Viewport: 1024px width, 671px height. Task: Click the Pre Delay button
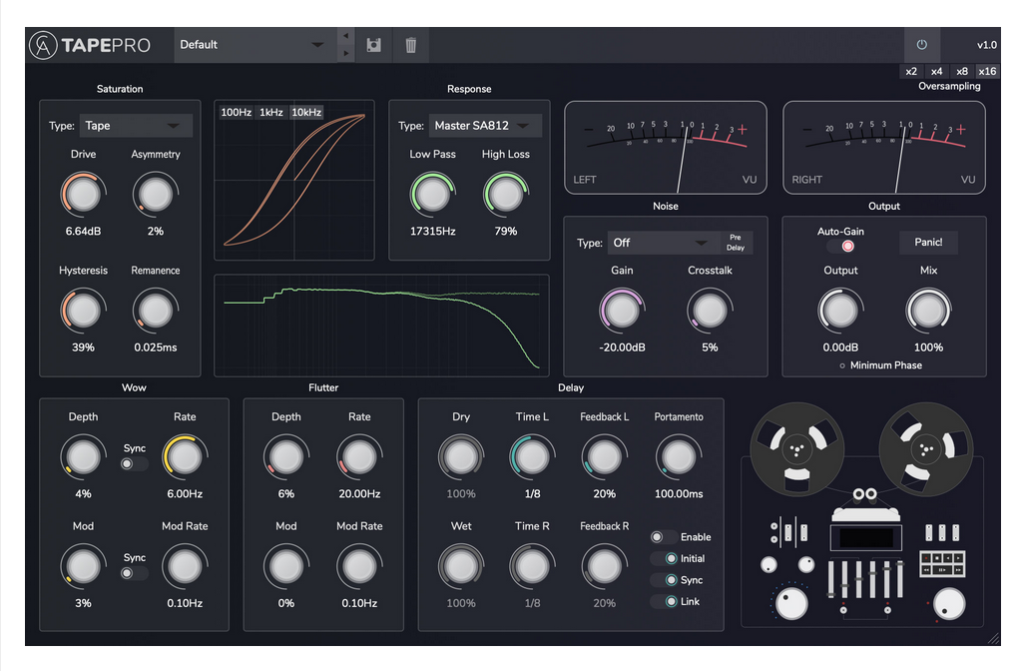point(735,242)
